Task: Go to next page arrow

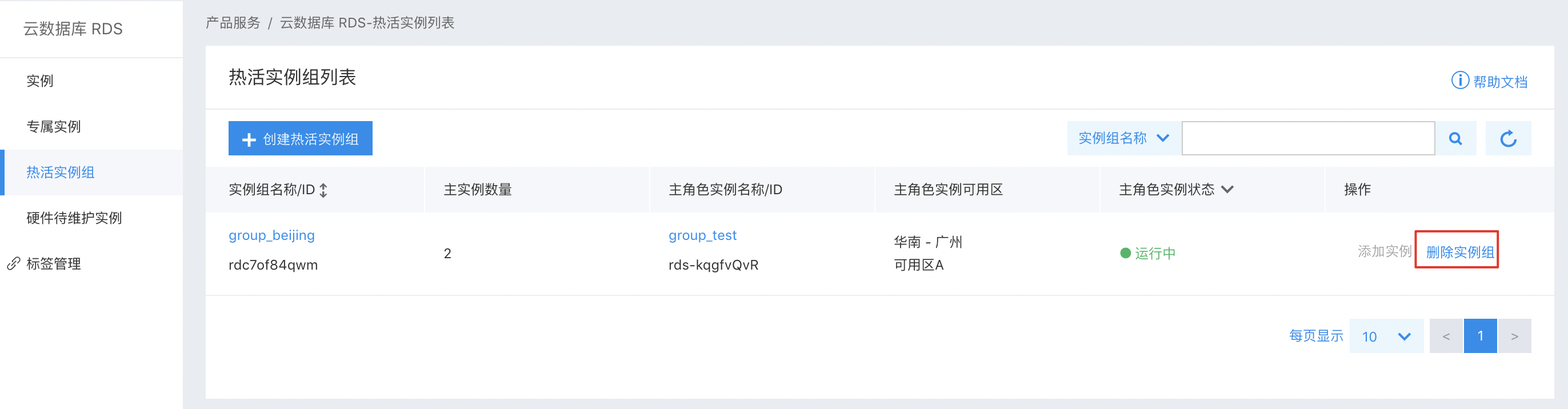Action: [1514, 336]
